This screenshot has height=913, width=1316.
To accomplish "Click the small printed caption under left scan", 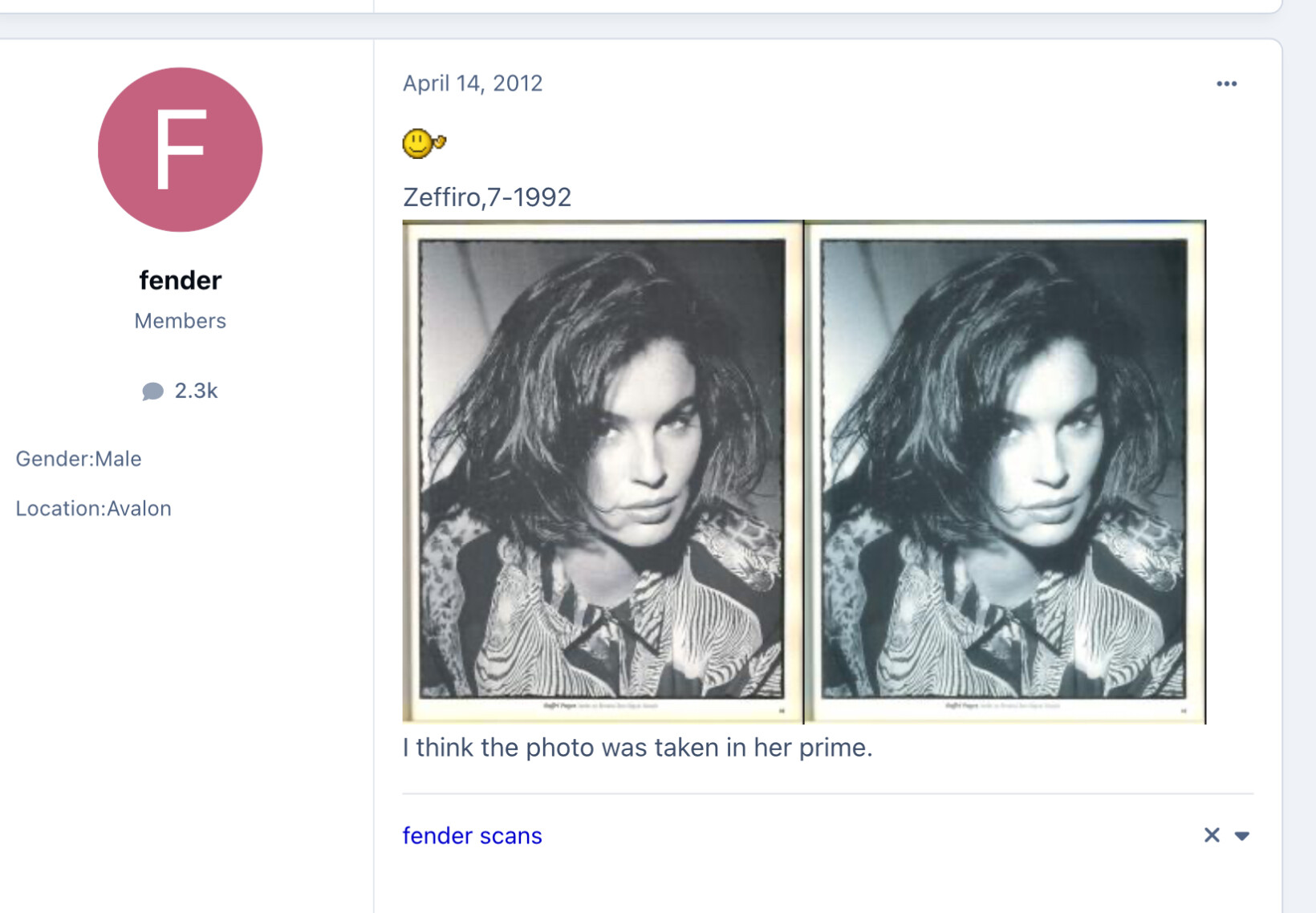I will pos(600,706).
